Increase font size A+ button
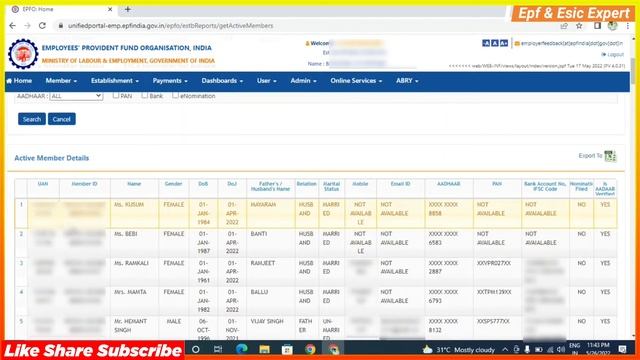The image size is (640, 360). click(504, 43)
